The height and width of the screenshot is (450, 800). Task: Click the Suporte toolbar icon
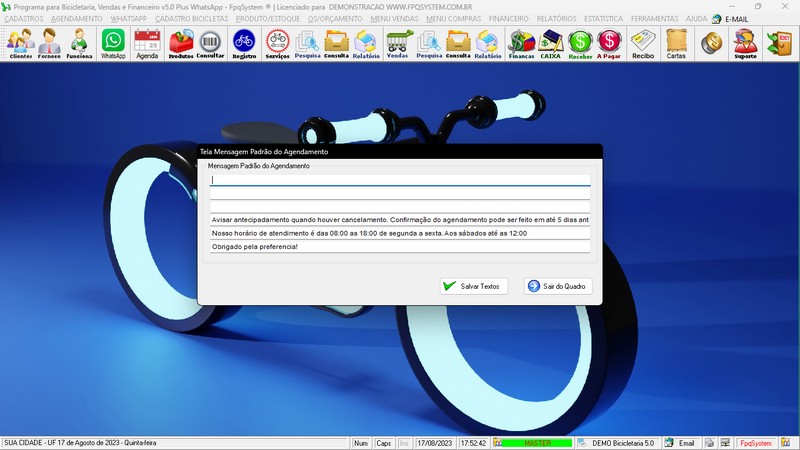point(745,43)
